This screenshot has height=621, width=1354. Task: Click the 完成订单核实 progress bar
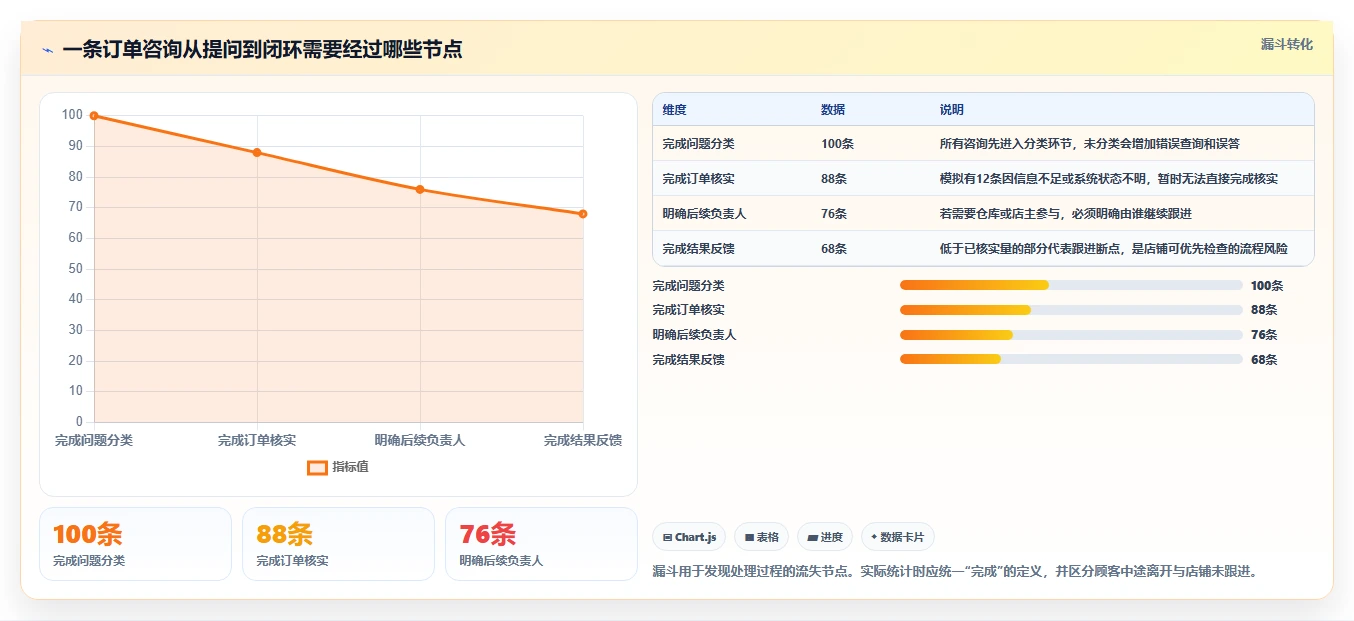(1071, 310)
